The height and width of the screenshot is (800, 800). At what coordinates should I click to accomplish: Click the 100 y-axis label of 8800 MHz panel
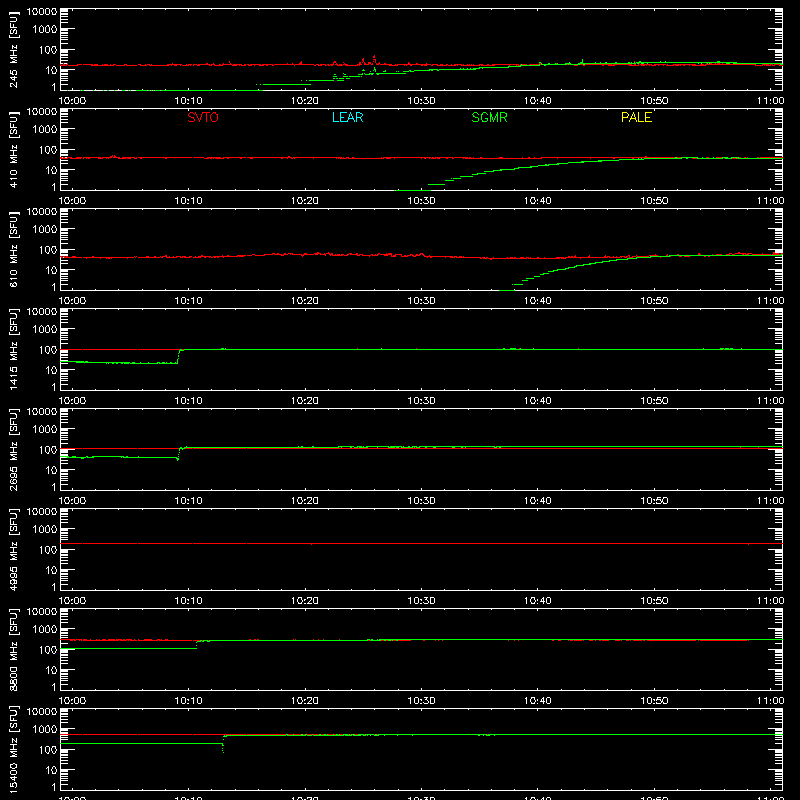pyautogui.click(x=48, y=649)
